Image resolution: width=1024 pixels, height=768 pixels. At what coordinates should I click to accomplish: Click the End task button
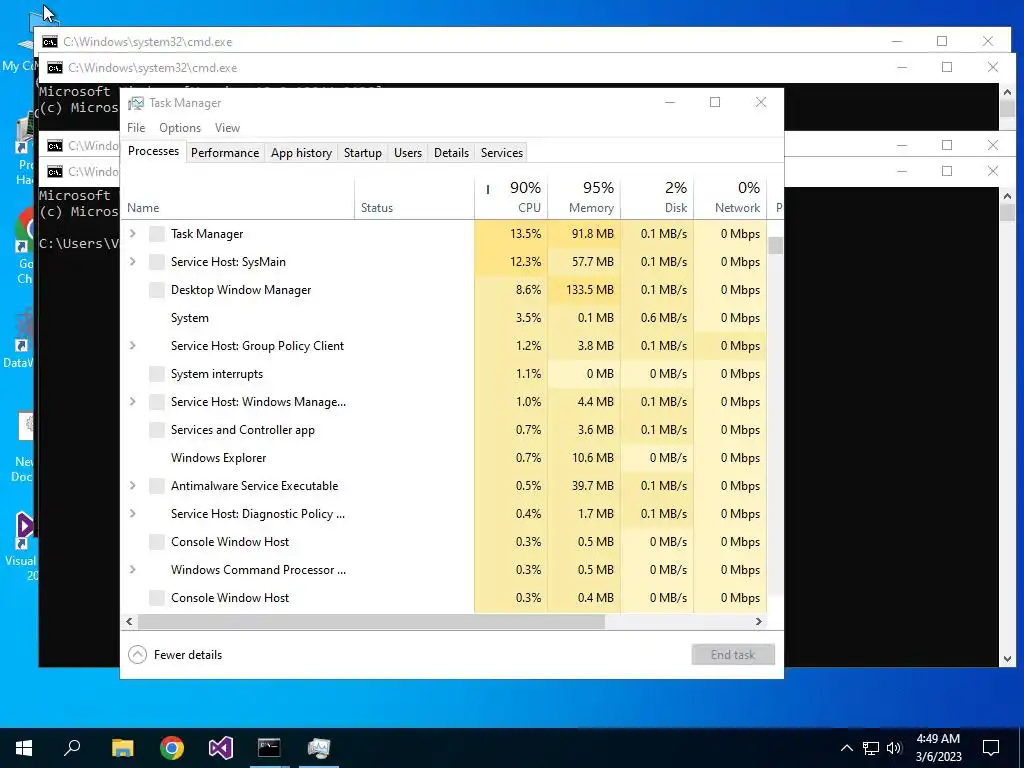[733, 654]
